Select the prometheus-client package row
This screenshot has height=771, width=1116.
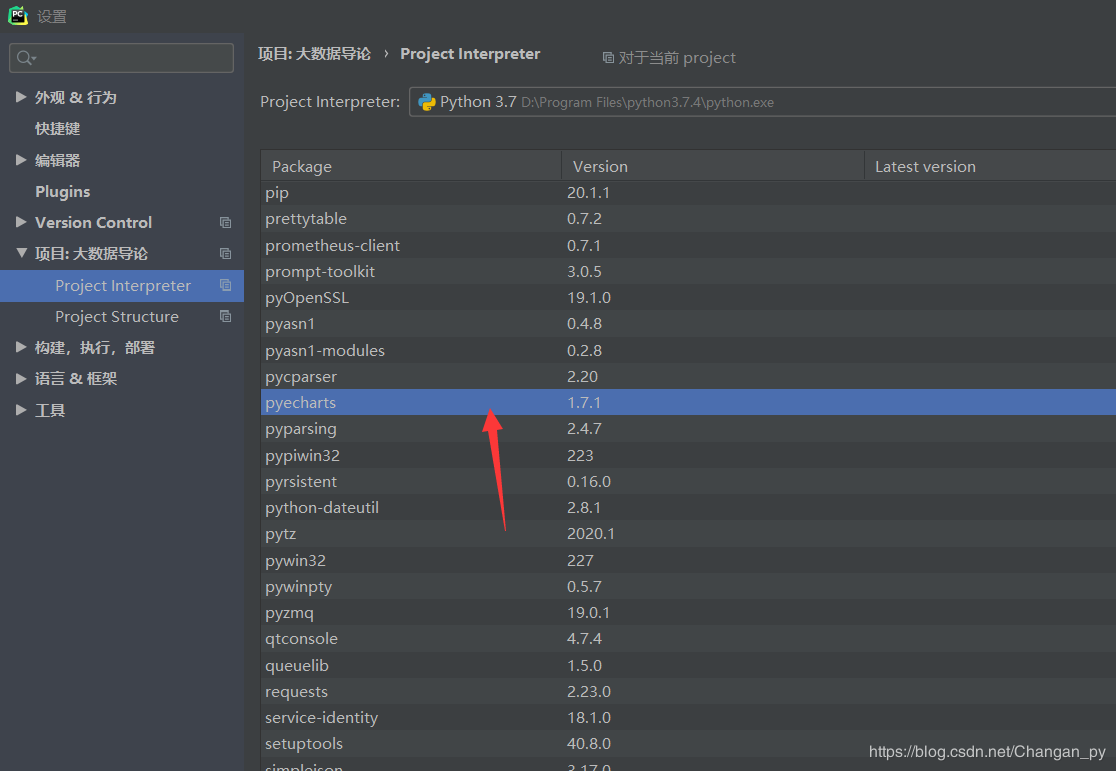coord(688,246)
